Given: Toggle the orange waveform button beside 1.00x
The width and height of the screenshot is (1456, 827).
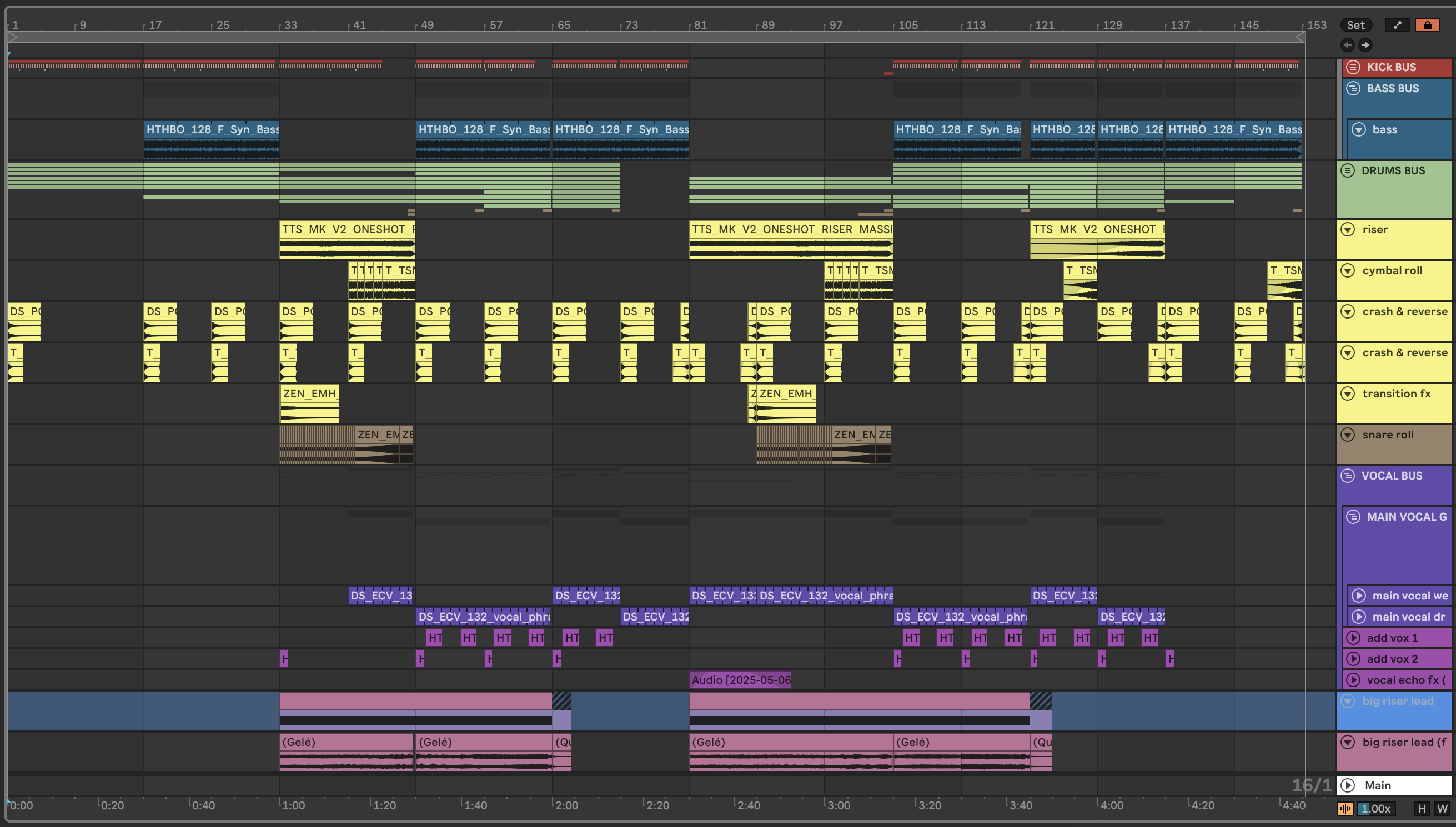Looking at the screenshot, I should [1345, 808].
